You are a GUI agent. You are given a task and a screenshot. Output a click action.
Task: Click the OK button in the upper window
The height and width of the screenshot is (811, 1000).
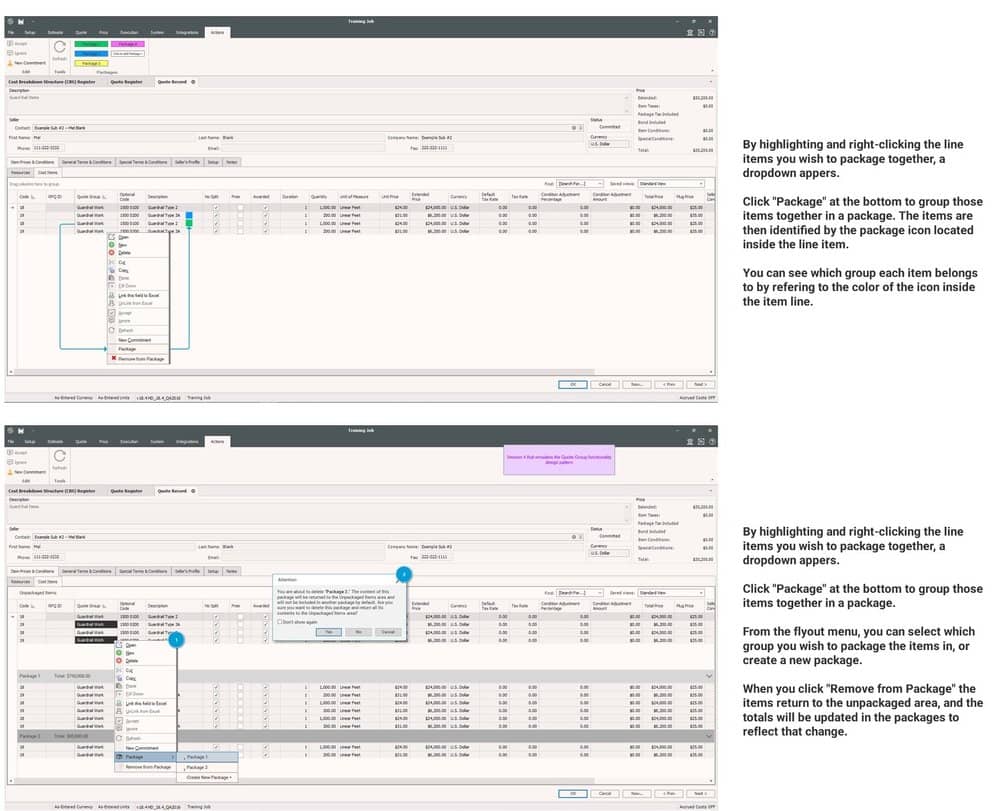point(573,383)
